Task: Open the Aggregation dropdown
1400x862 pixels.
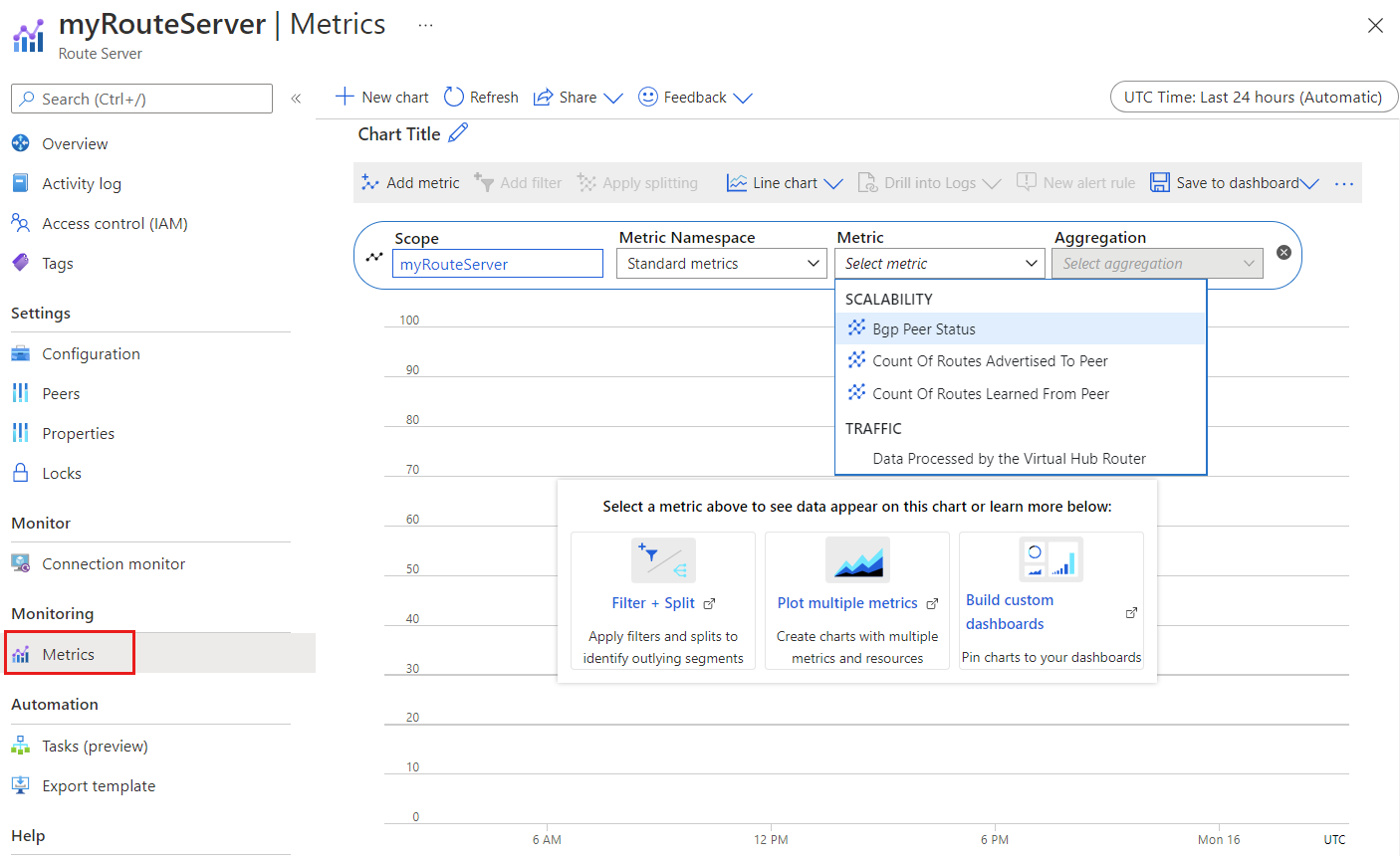Action: 1156,263
